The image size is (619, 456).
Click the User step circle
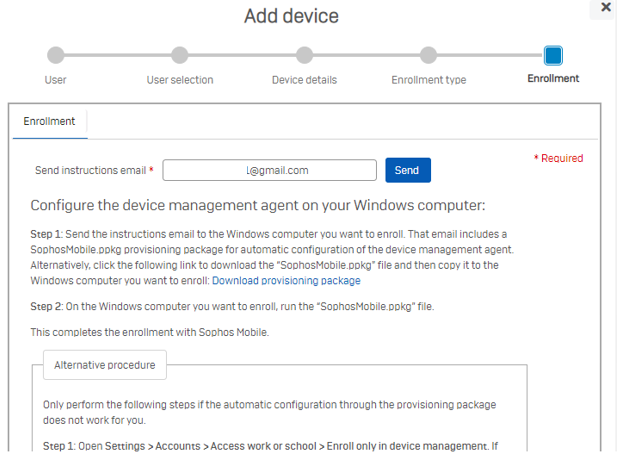(56, 55)
